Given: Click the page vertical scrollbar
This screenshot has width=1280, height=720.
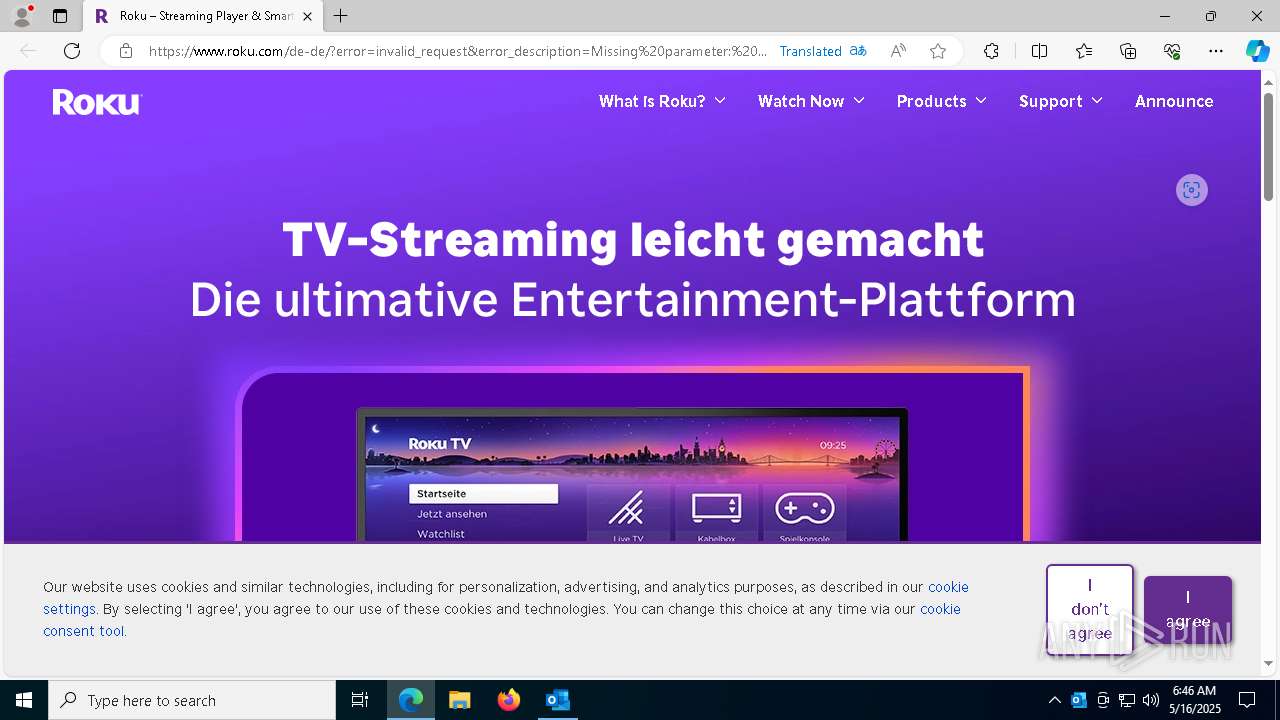Looking at the screenshot, I should coord(1269,145).
